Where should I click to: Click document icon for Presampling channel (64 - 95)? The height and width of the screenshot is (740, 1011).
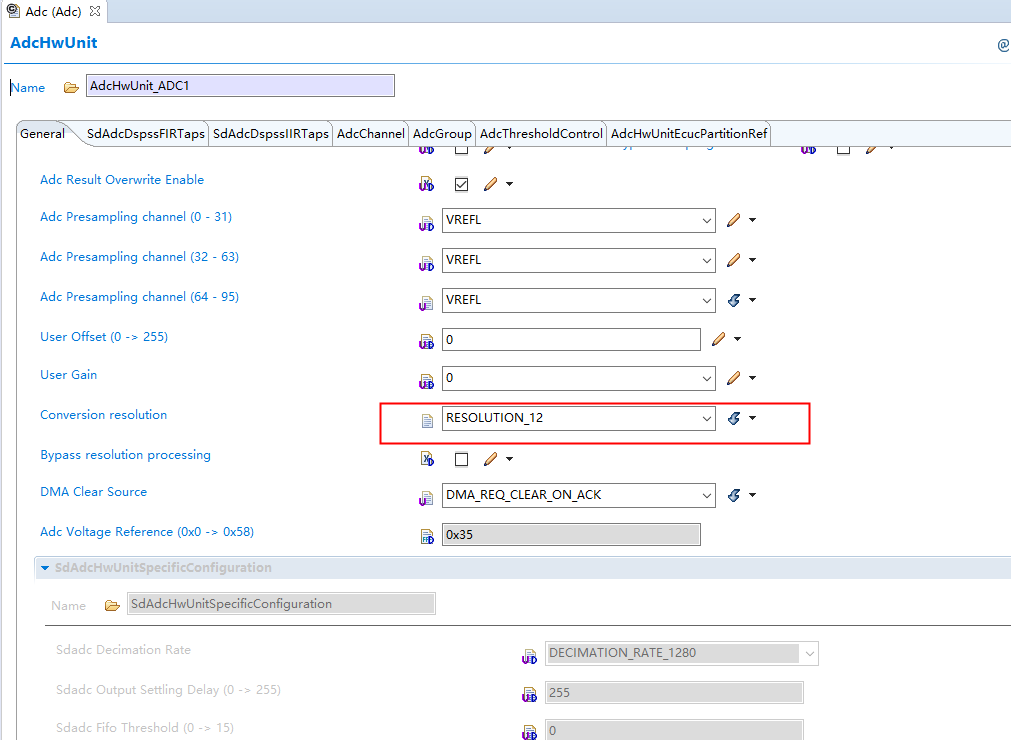[426, 304]
